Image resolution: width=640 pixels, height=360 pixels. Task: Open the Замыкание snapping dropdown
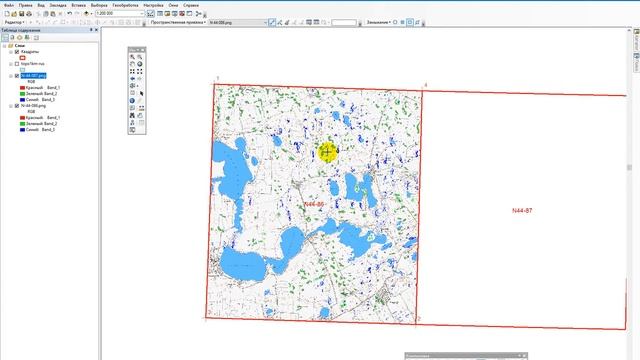379,22
